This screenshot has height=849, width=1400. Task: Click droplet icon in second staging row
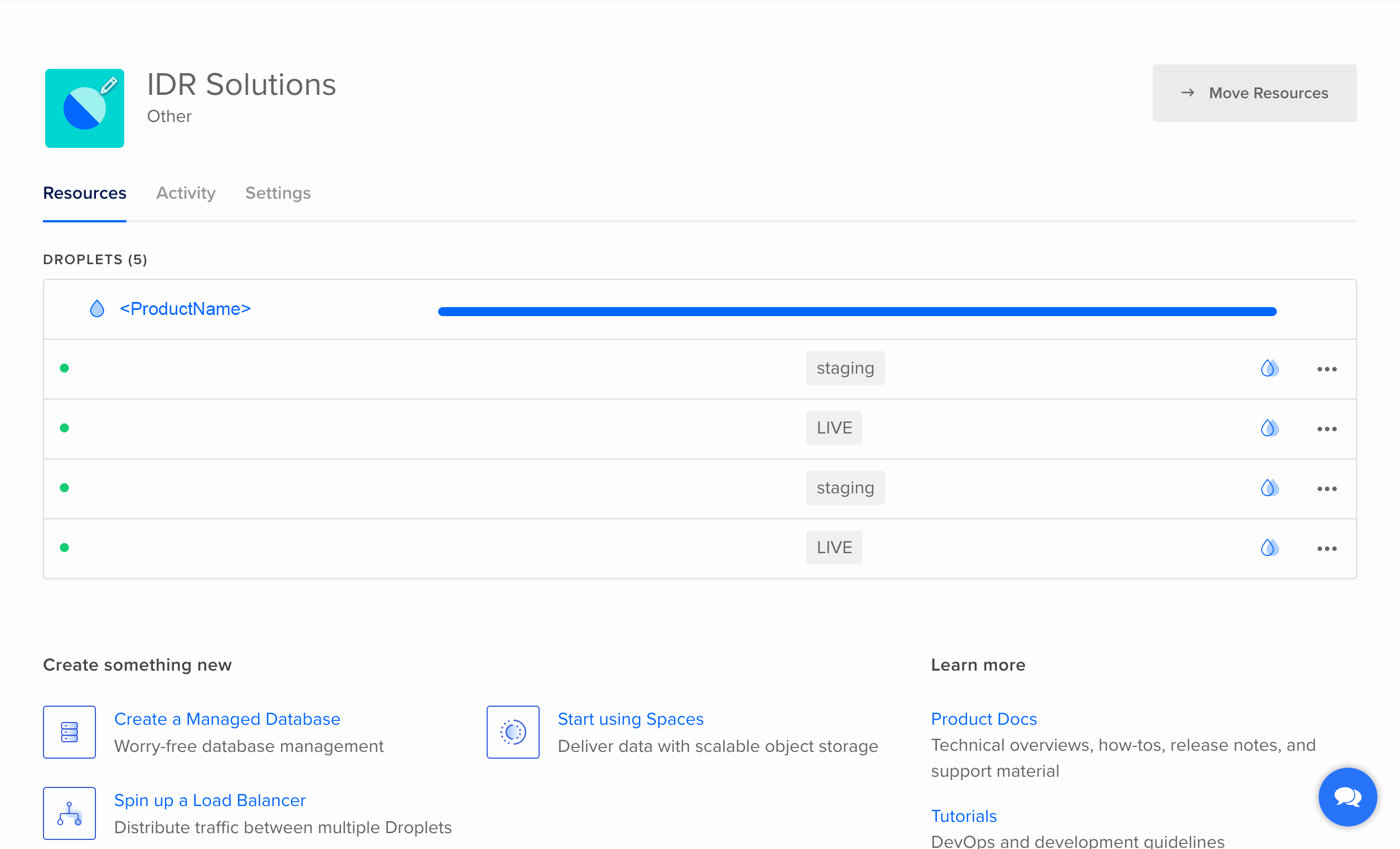point(1269,488)
